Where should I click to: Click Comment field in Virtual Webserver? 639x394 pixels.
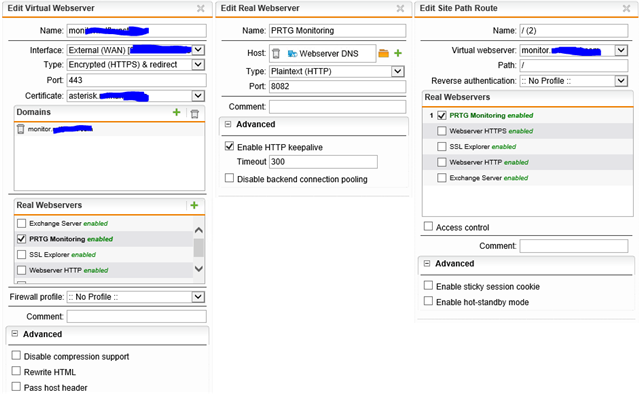tap(137, 316)
